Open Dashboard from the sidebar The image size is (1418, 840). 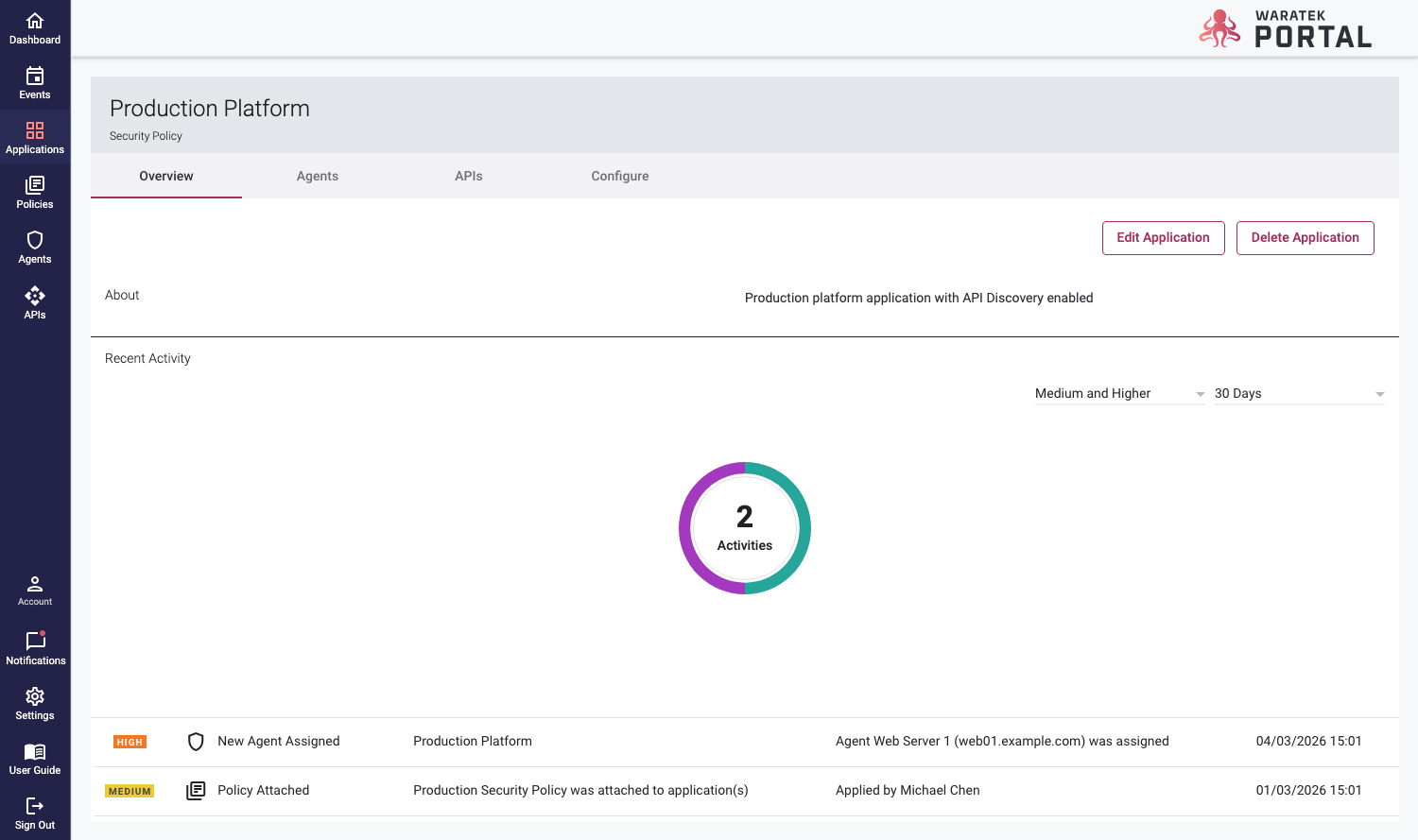tap(35, 28)
